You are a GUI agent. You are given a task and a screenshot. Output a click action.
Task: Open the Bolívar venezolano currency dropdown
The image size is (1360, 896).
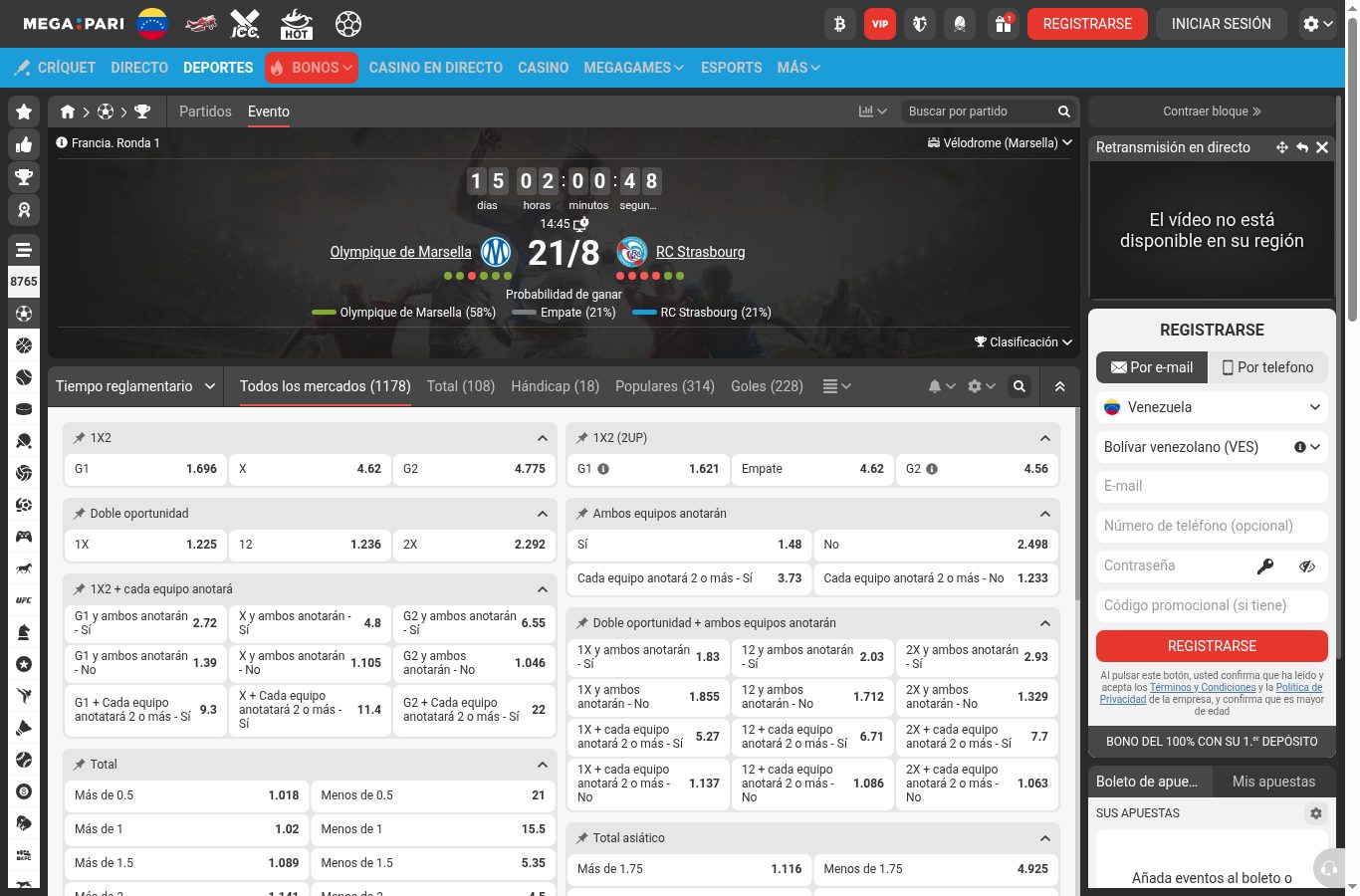[1212, 447]
